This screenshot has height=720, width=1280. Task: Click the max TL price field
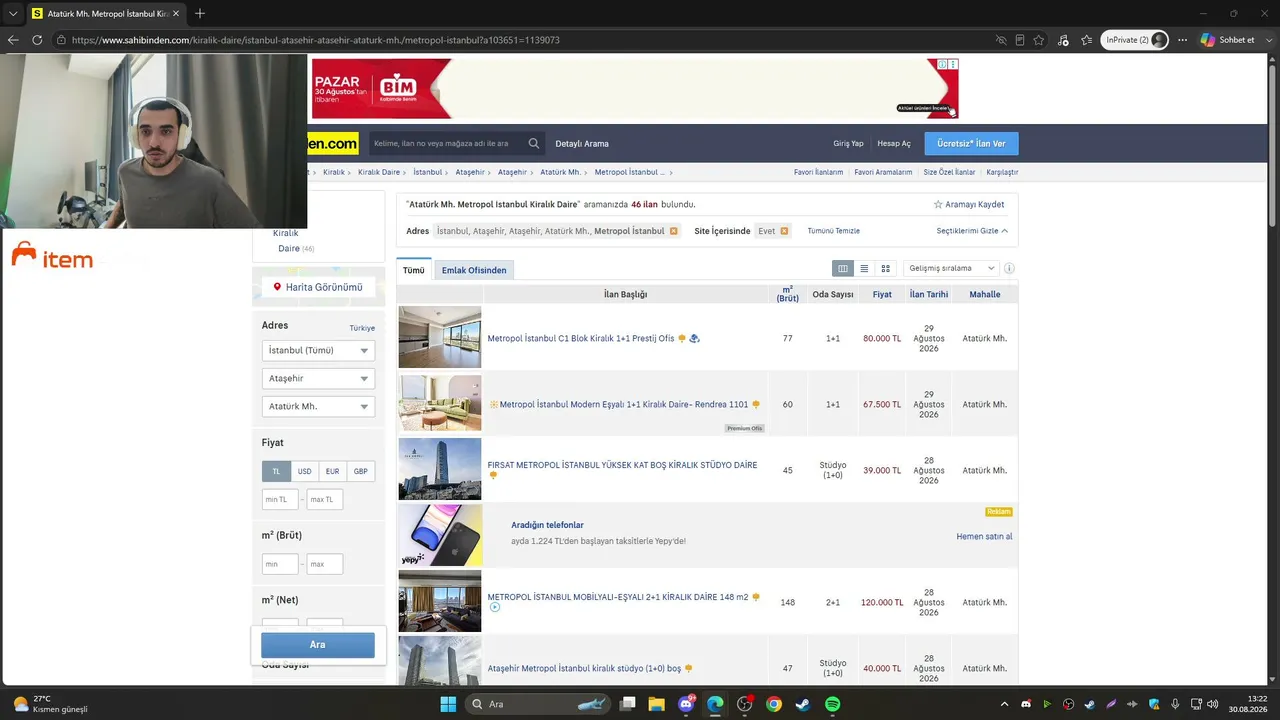tap(325, 499)
